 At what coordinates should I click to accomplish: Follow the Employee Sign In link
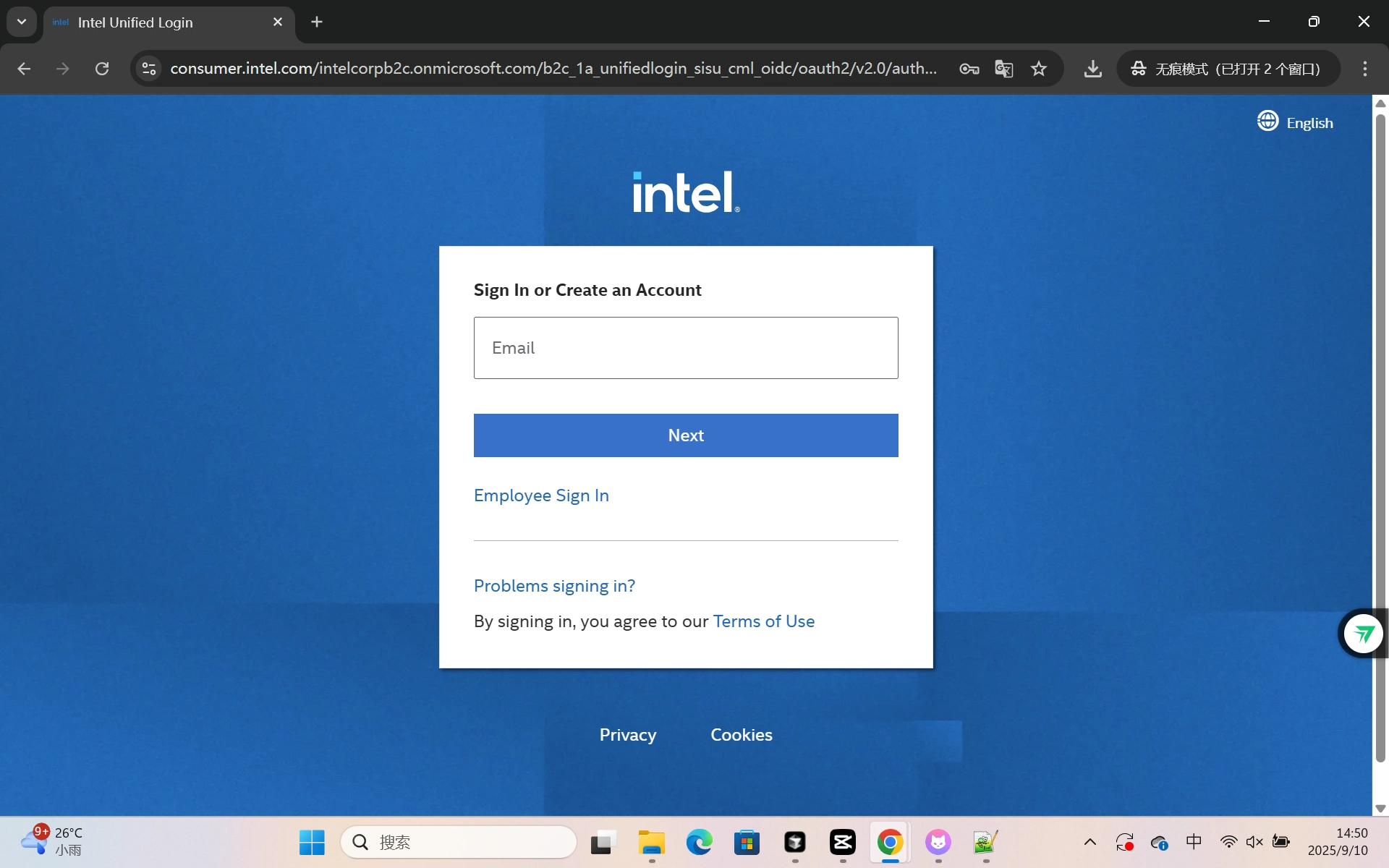pos(541,495)
